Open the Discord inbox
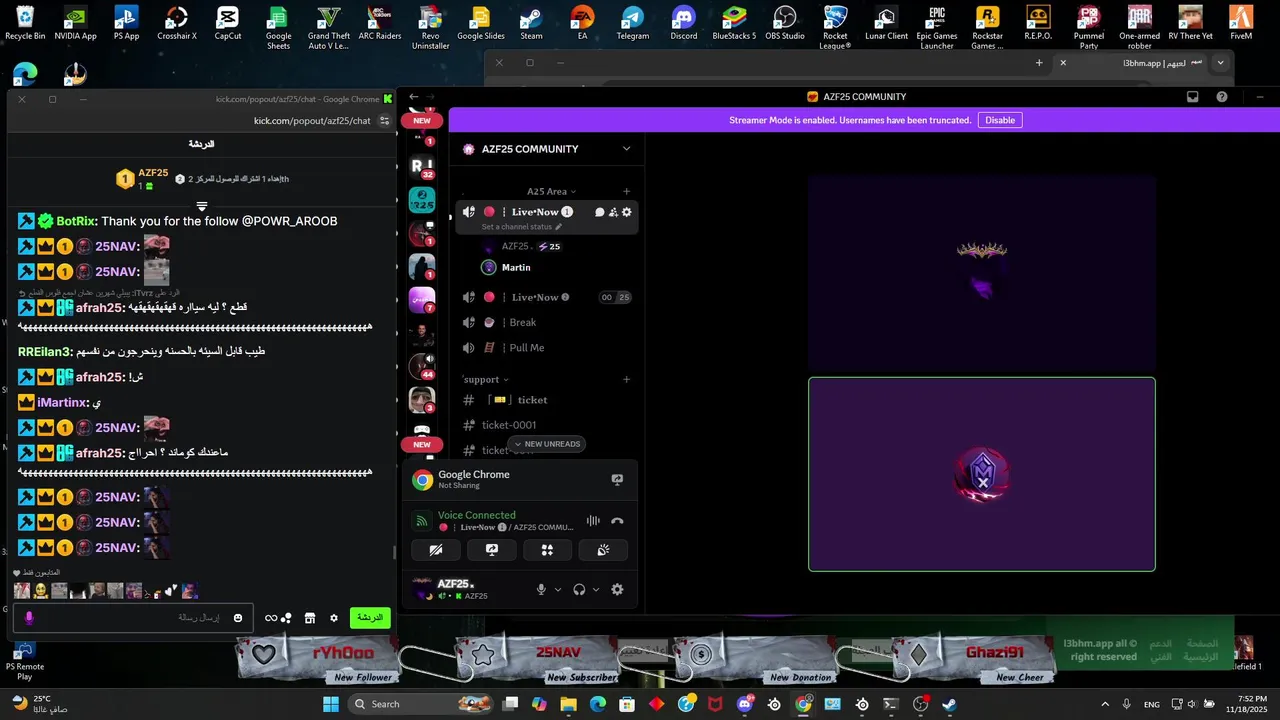 pos(1193,97)
